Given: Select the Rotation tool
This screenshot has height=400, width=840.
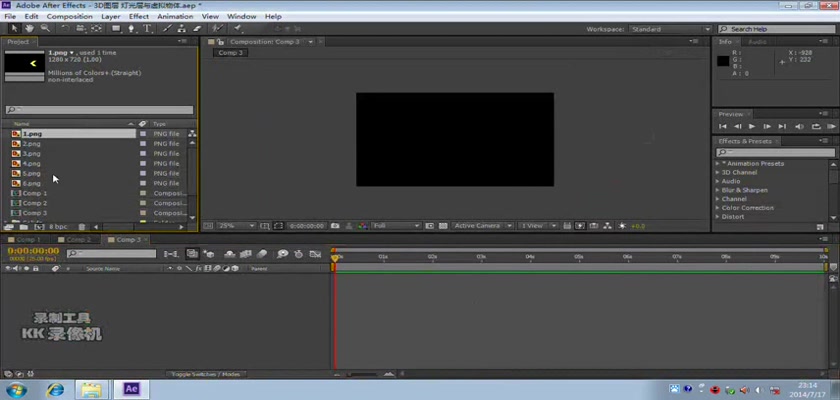Looking at the screenshot, I should pyautogui.click(x=65, y=28).
